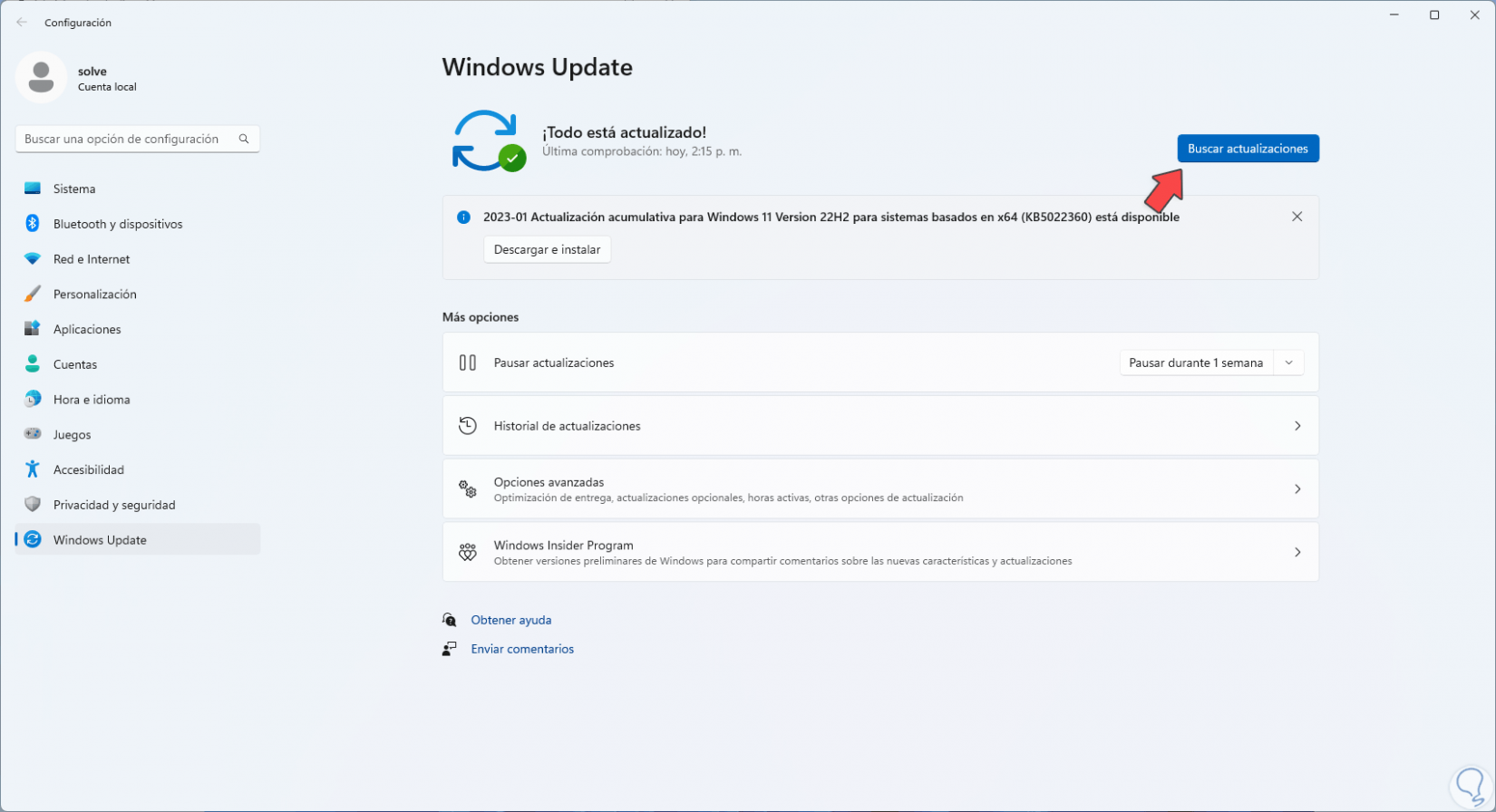This screenshot has width=1496, height=812.
Task: Click the Más opciones heading
Action: 481,317
